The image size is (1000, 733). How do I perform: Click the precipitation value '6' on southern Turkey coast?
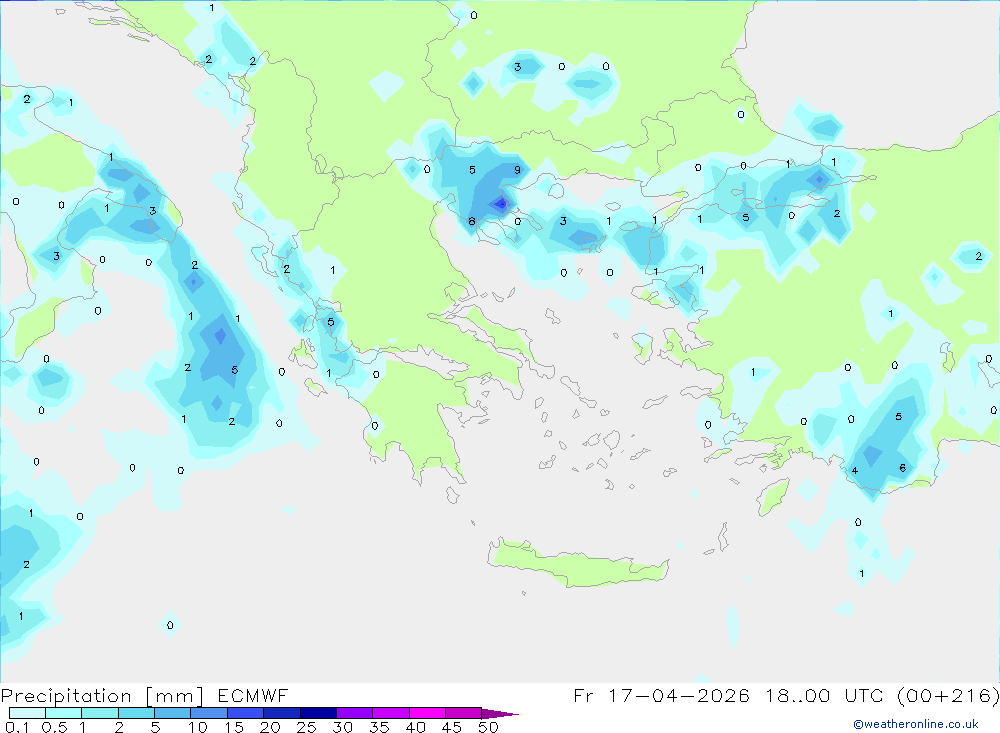902,468
